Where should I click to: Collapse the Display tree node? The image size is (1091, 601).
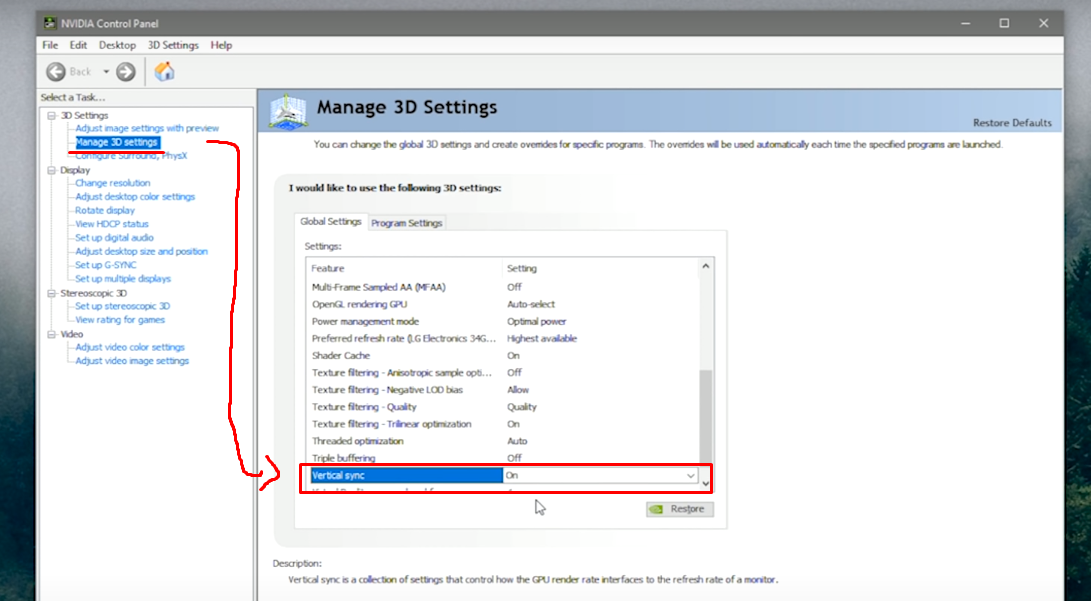click(51, 170)
